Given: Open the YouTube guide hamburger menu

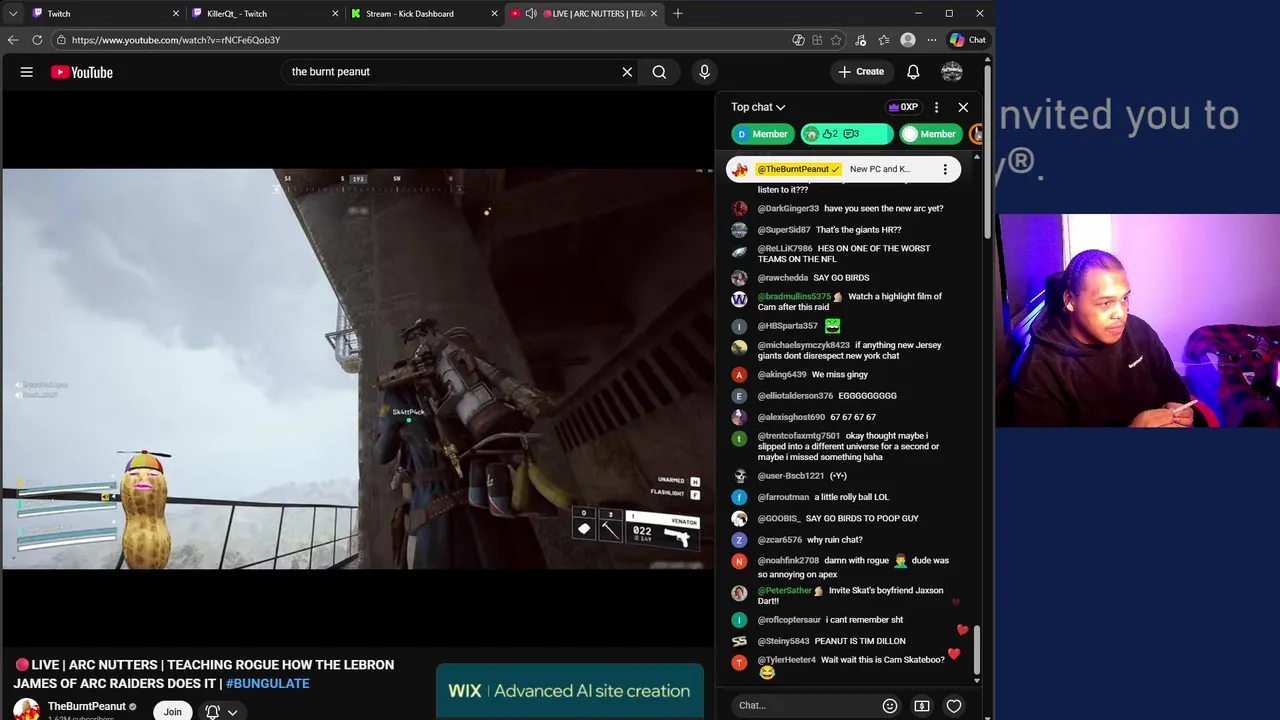Looking at the screenshot, I should point(27,72).
